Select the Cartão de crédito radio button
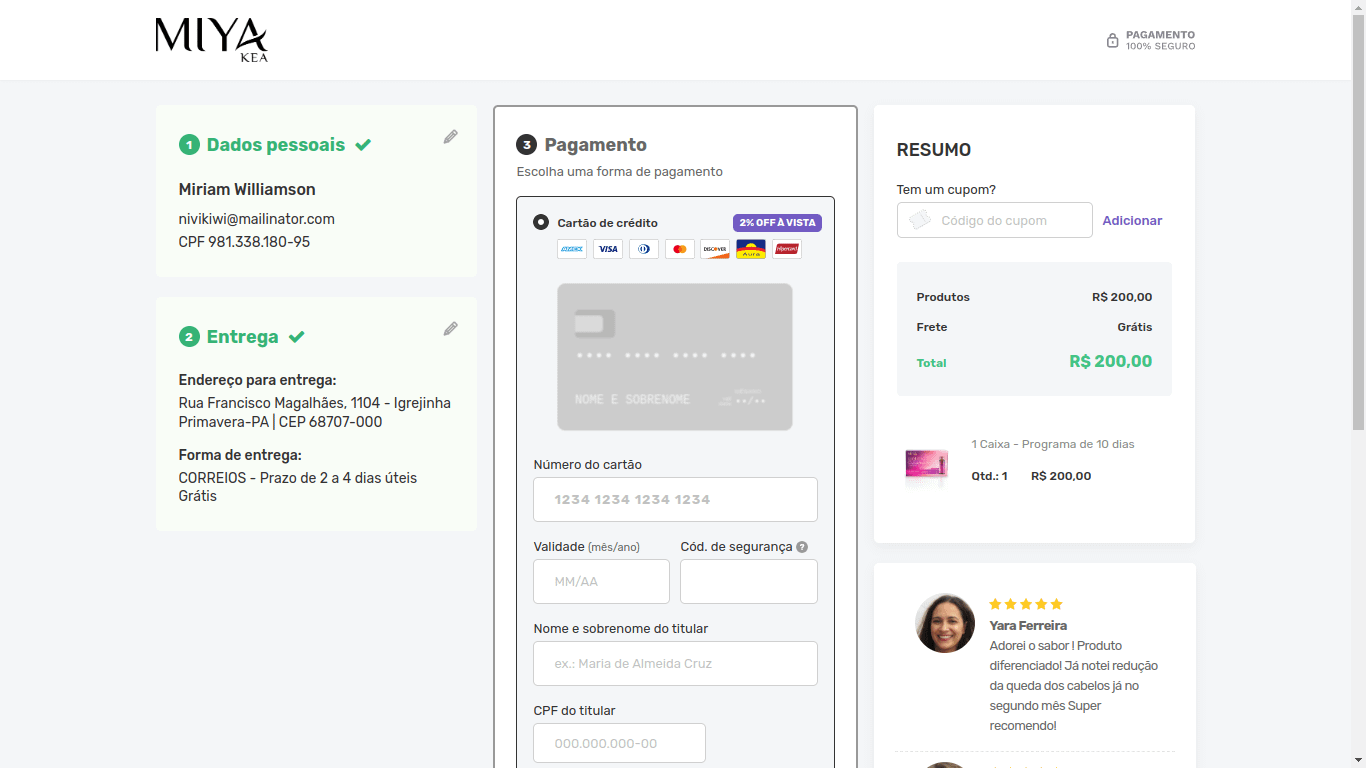This screenshot has width=1366, height=768. coord(541,222)
